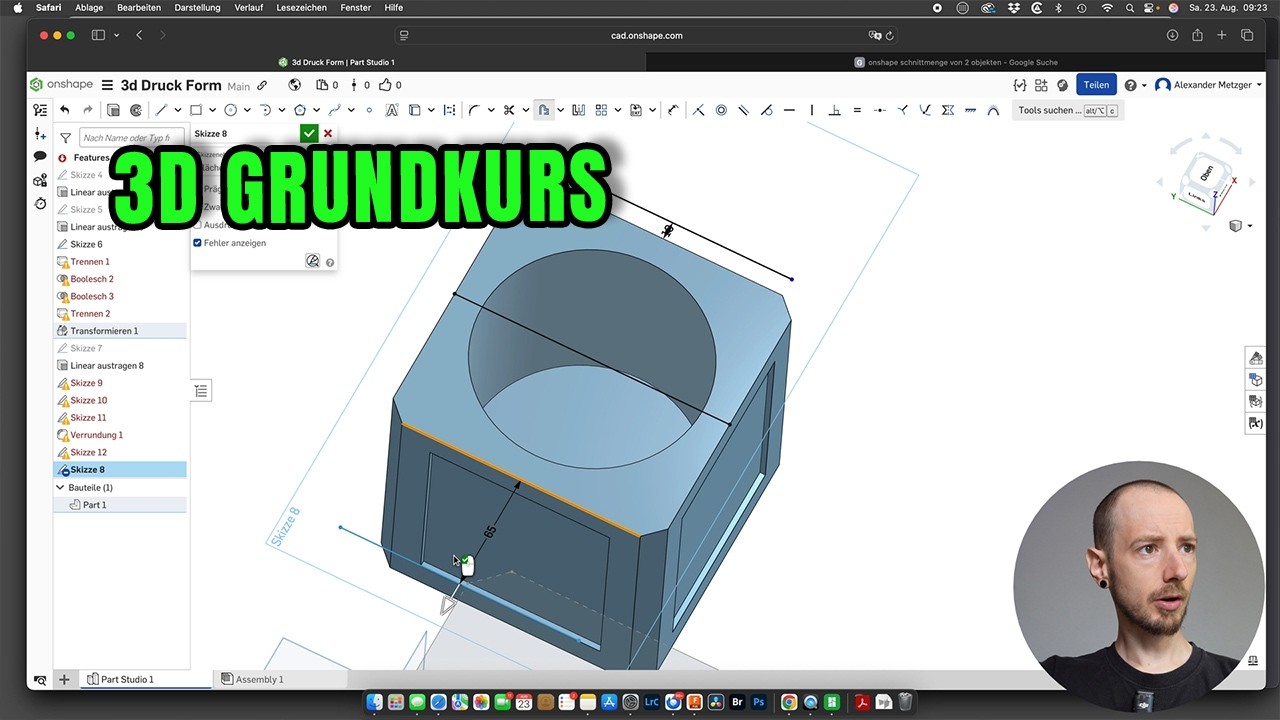Open the Circle tool dropdown arrow
This screenshot has height=720, width=1280.
(247, 110)
